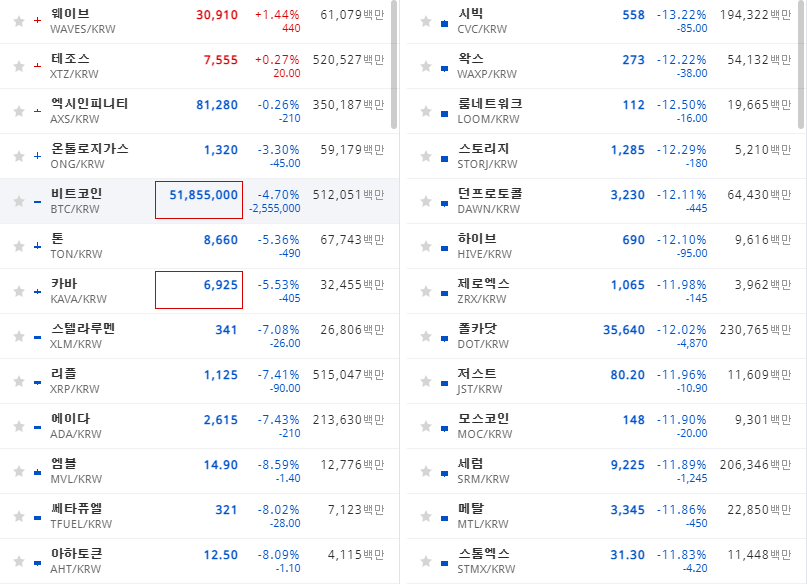Select the 비트코인 BTC/KRW row

(199, 201)
